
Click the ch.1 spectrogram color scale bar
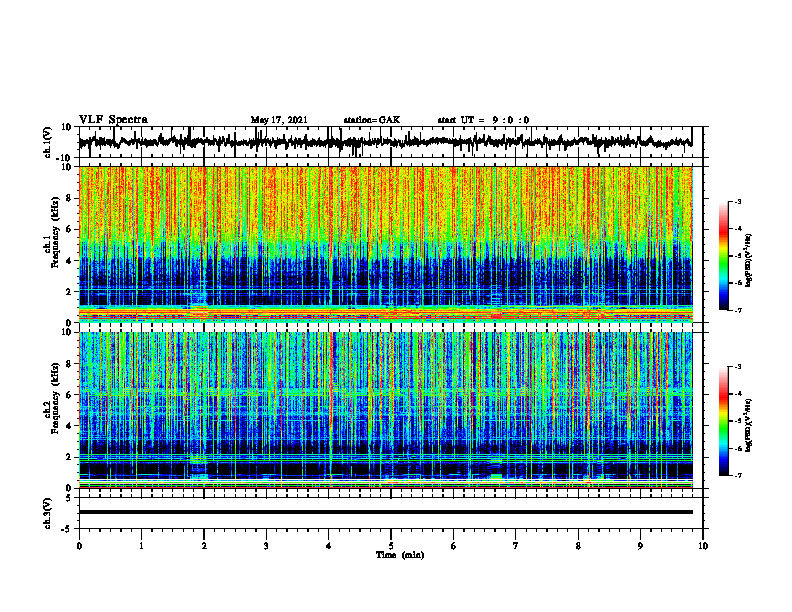point(724,256)
